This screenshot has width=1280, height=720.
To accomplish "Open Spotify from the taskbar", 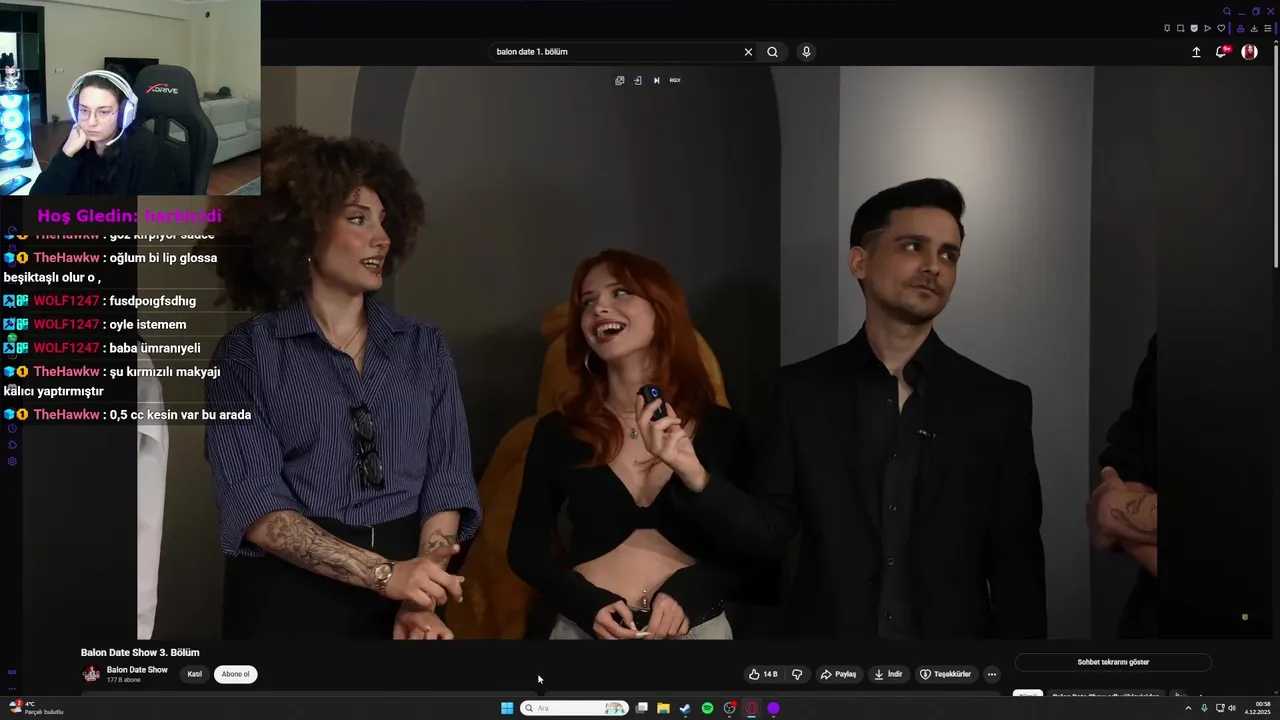I will pyautogui.click(x=707, y=708).
